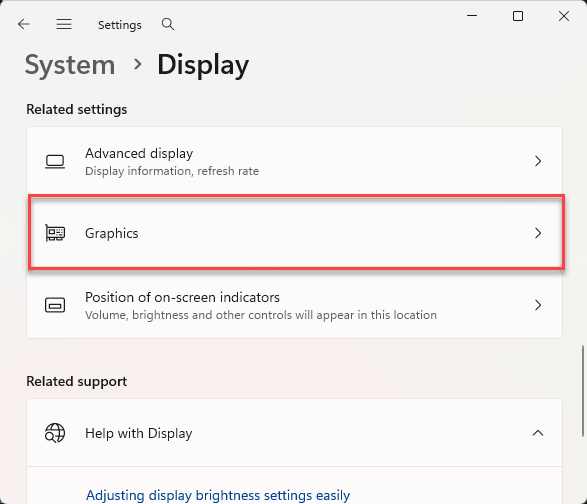
Task: Open the hamburger navigation menu
Action: (x=64, y=24)
